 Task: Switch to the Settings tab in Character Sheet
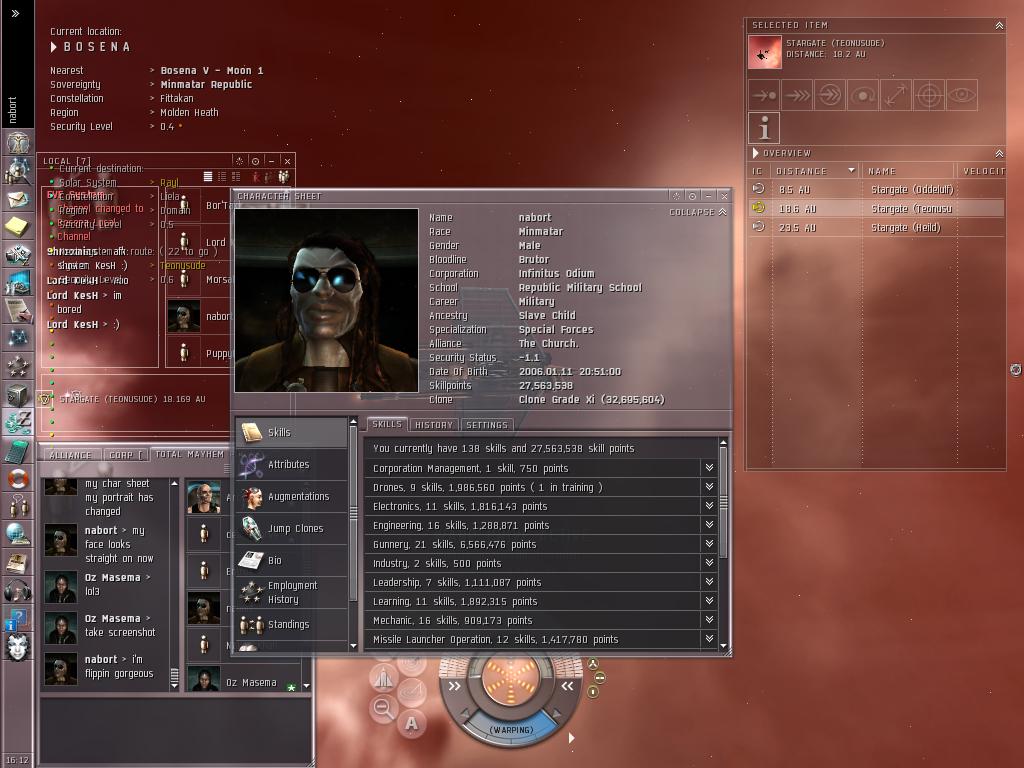[x=487, y=424]
